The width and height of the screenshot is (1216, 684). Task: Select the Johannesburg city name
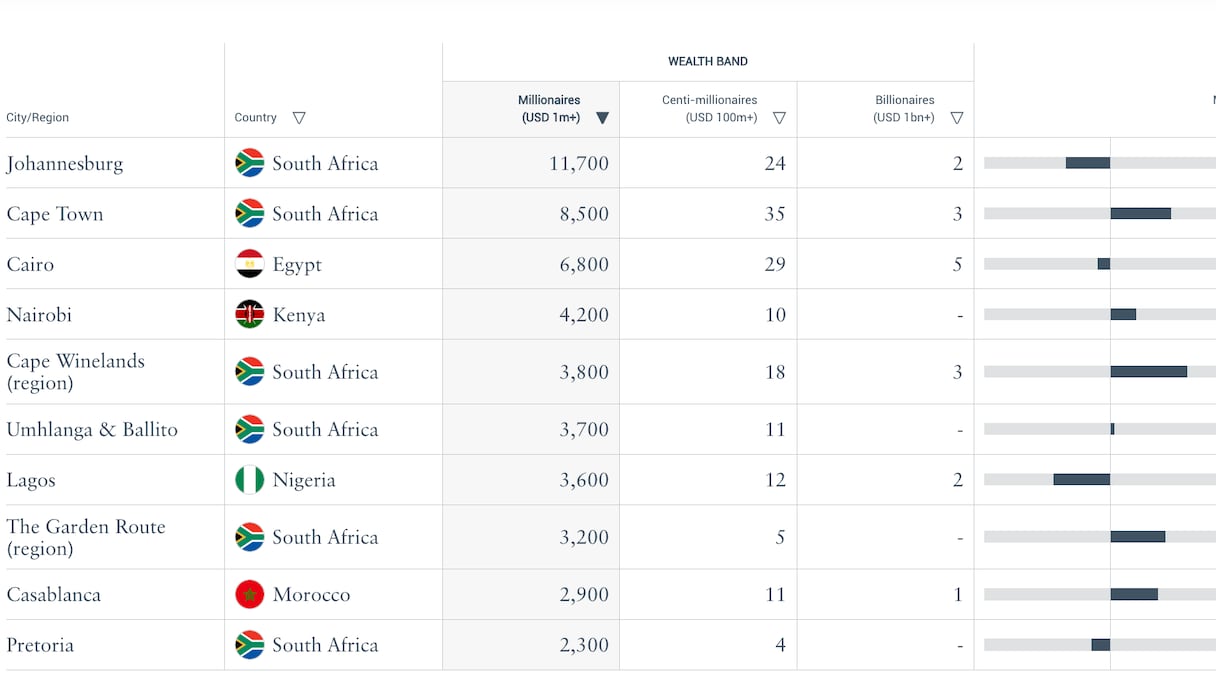click(65, 164)
